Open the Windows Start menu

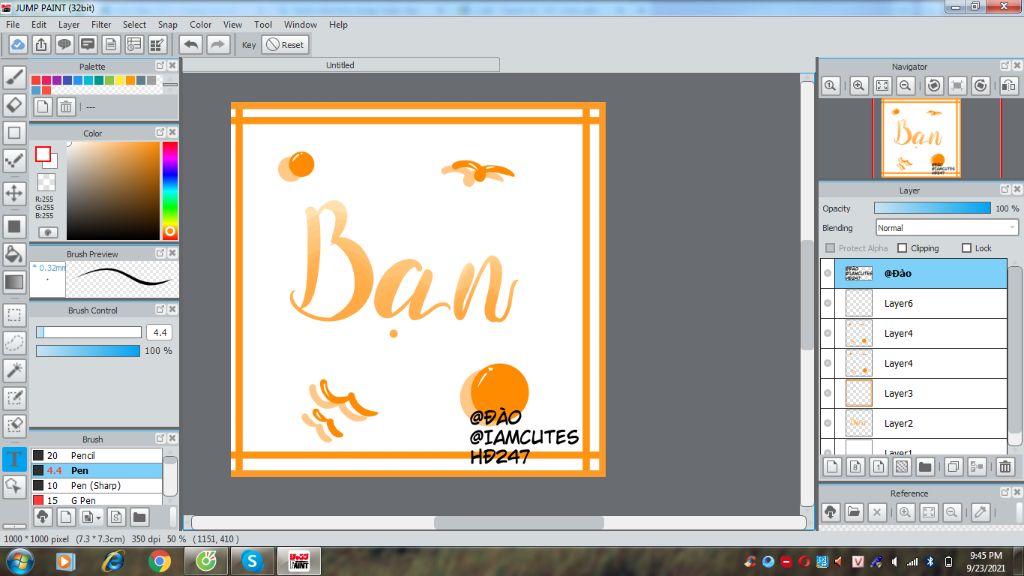[19, 561]
